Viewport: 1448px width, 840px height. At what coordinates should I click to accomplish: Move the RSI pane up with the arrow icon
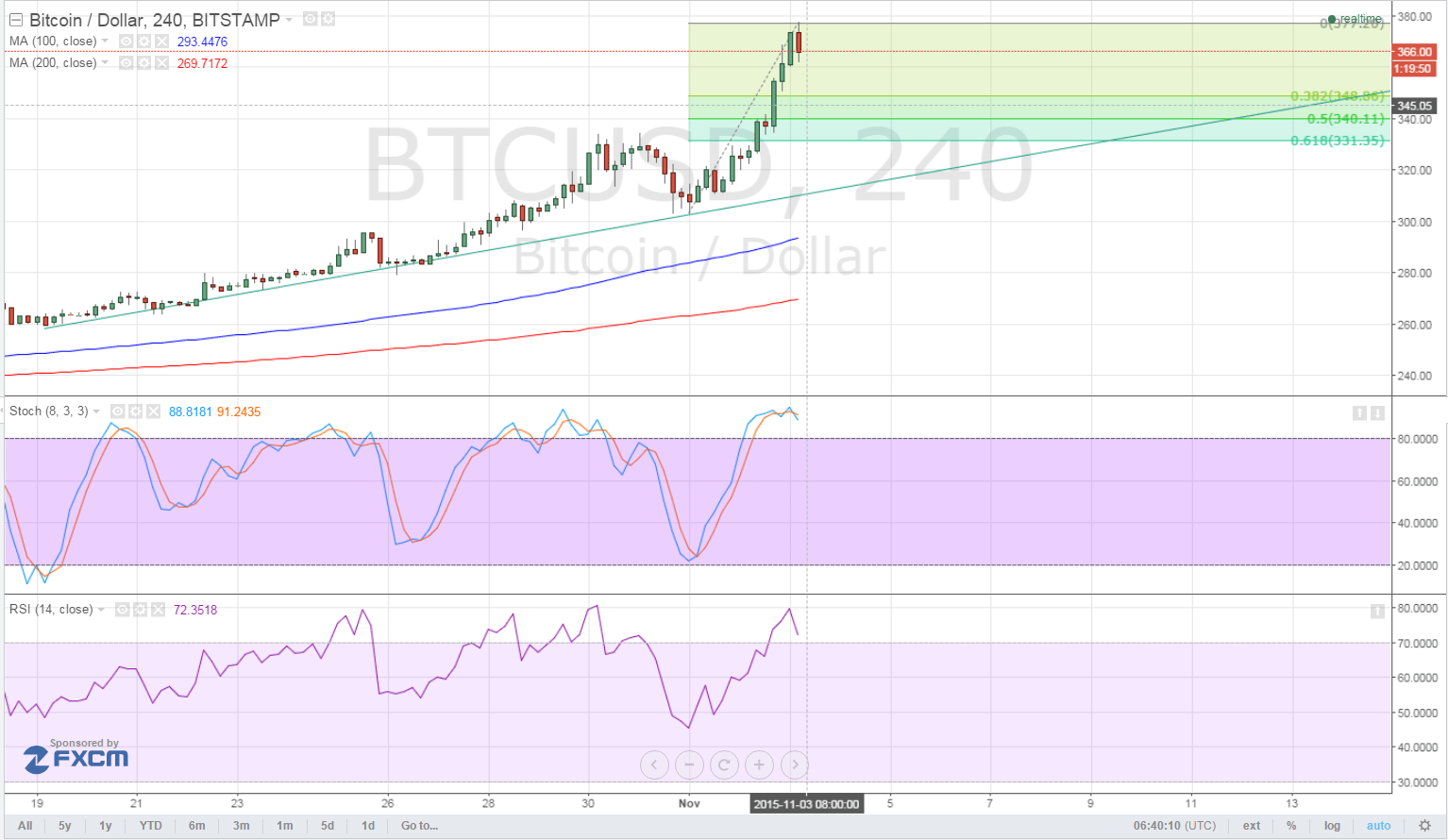click(x=1377, y=611)
